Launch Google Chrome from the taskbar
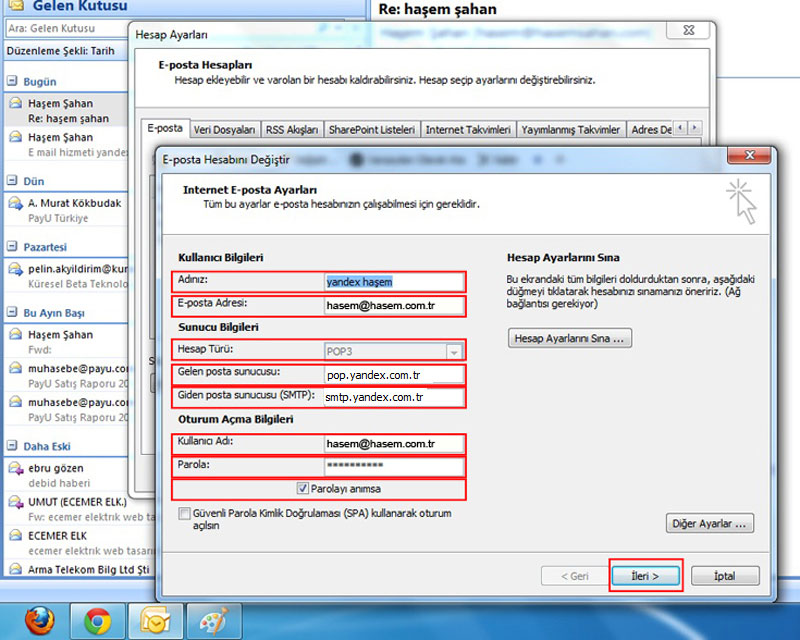Screen dimensions: 800x640 pyautogui.click(x=97, y=621)
